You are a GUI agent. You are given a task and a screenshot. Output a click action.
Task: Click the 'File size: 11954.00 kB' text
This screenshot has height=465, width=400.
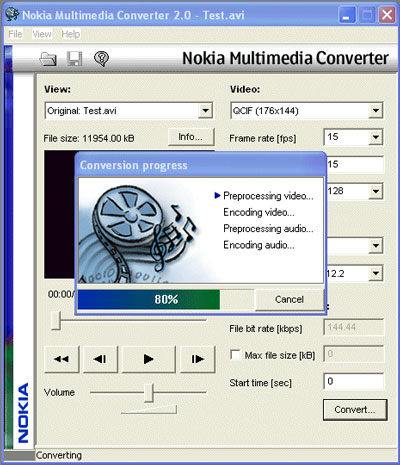[89, 138]
